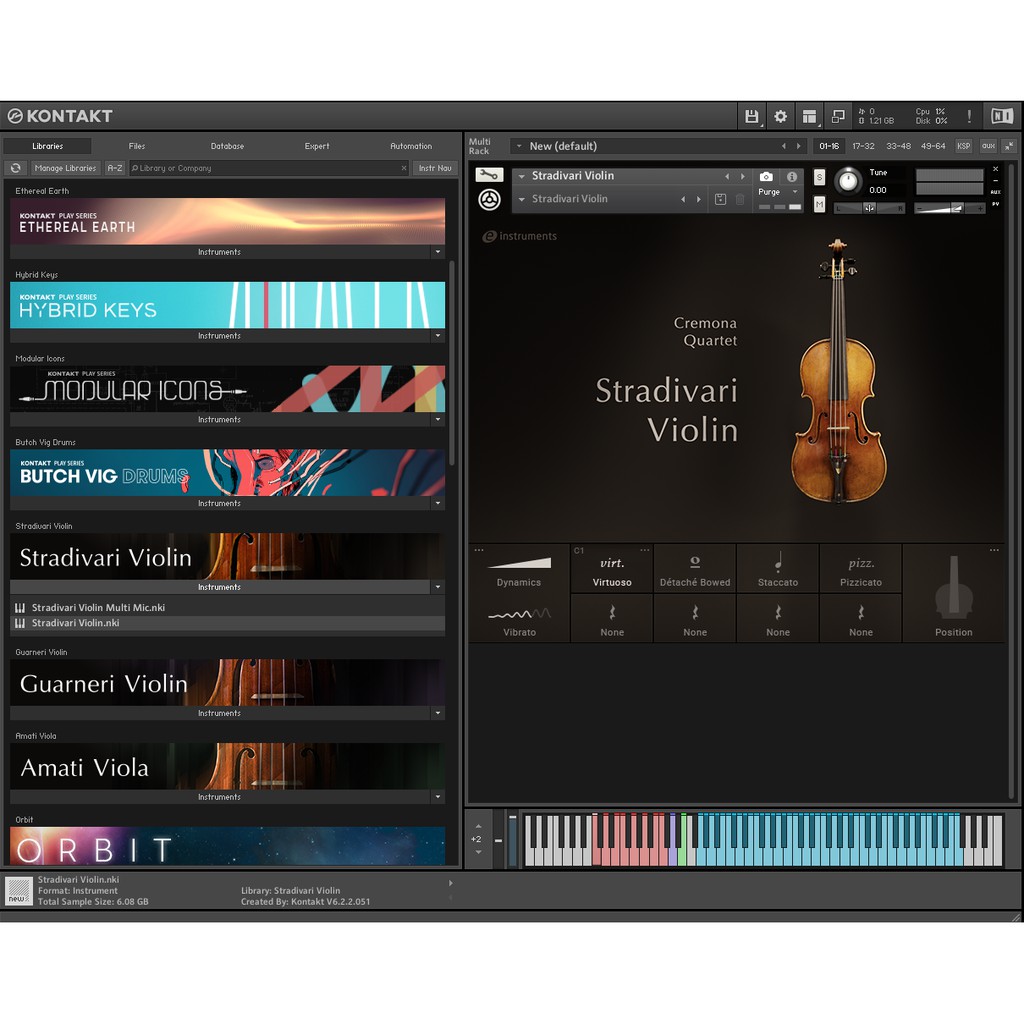Click the floppy disk save icon in top toolbar

[x=752, y=116]
